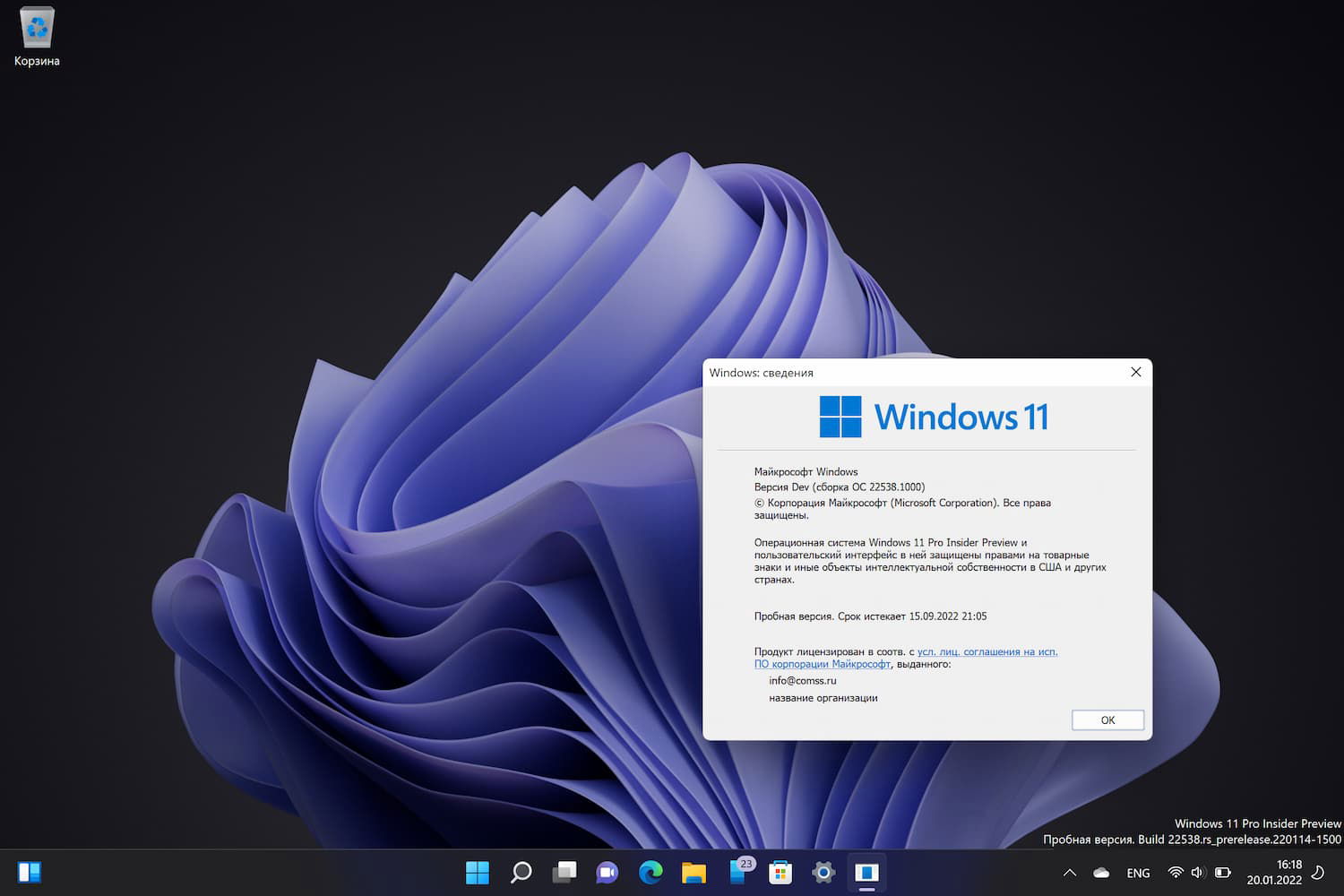Viewport: 1344px width, 896px height.
Task: Open File Explorer from the taskbar
Action: (x=694, y=872)
